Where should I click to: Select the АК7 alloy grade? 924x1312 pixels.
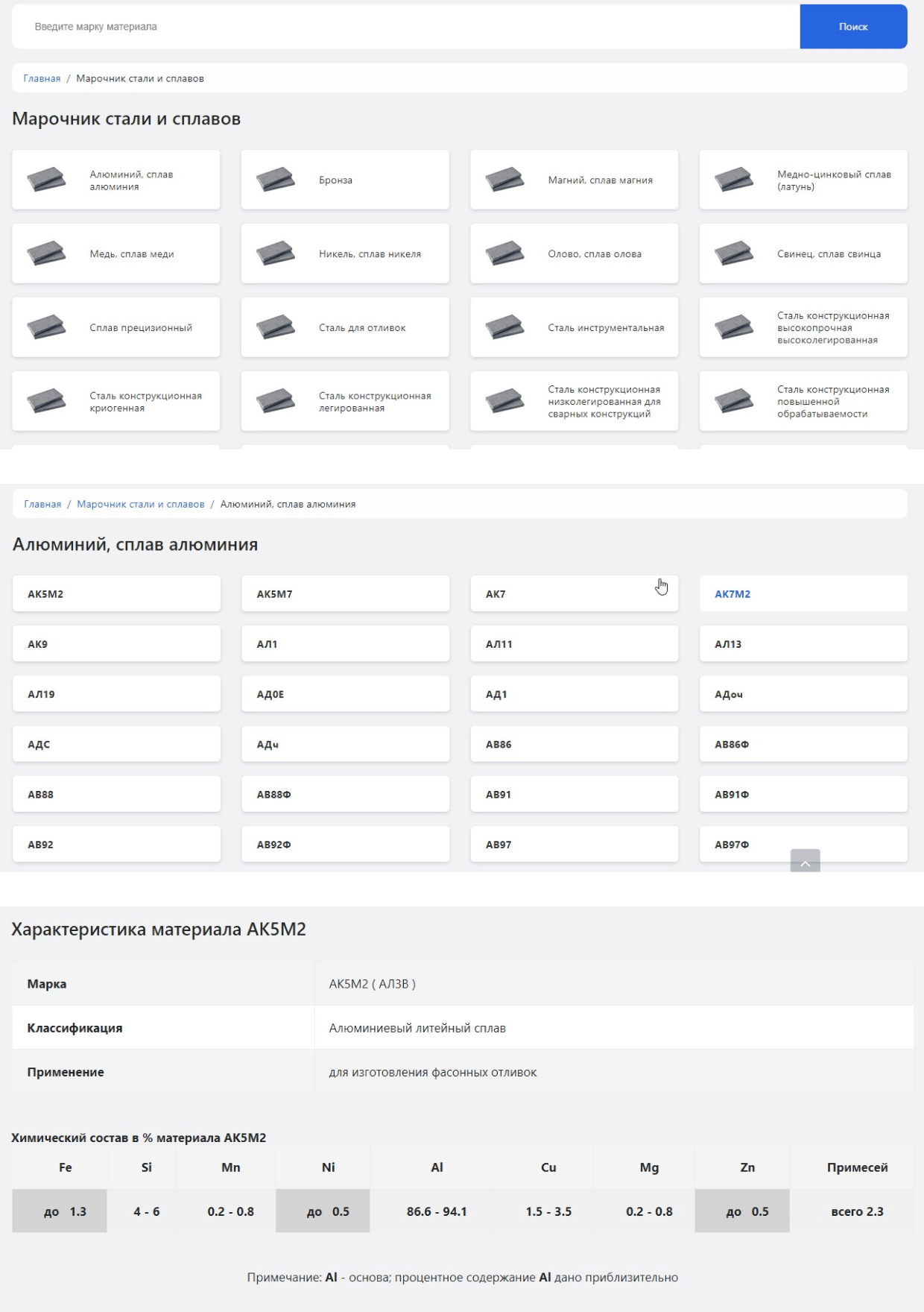[x=575, y=593]
